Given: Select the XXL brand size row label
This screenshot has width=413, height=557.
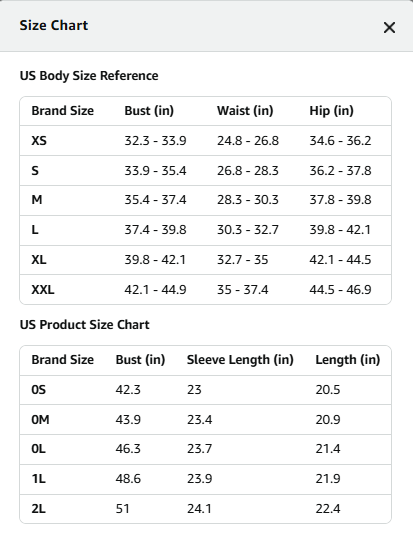Looking at the screenshot, I should [x=43, y=290].
